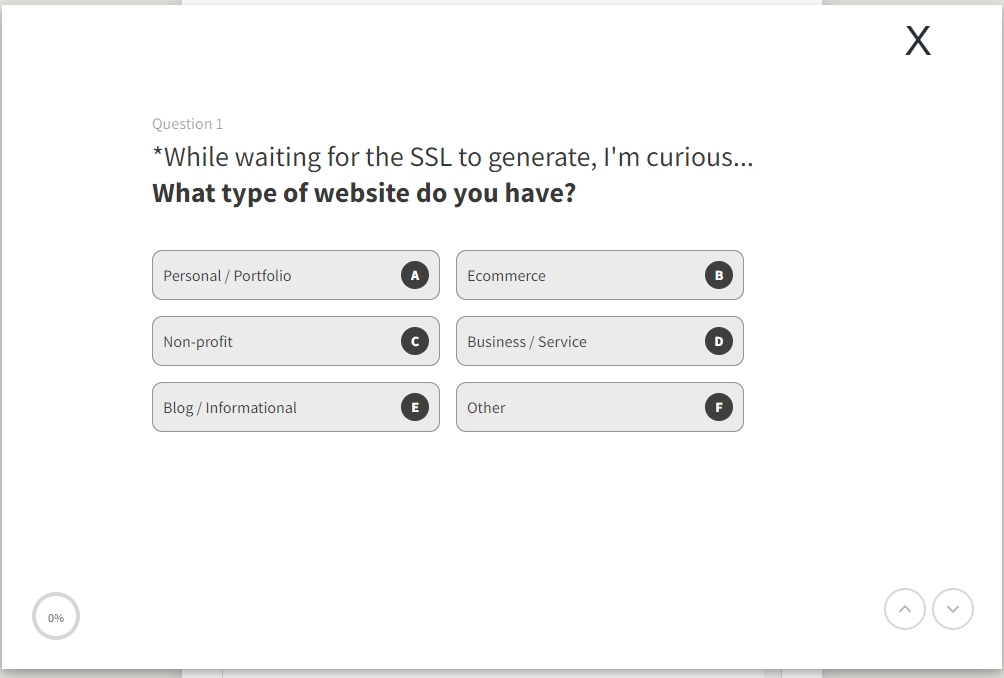Pick the Non-profit answer
This screenshot has width=1004, height=678.
click(296, 341)
